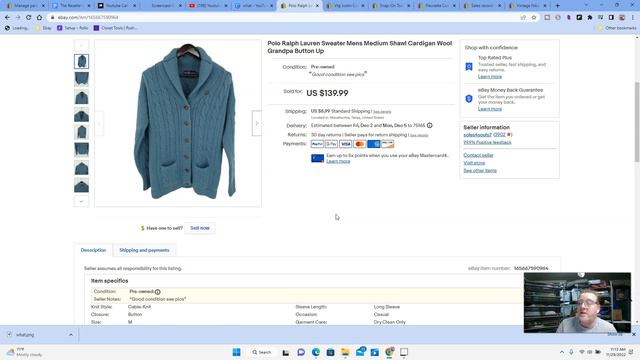This screenshot has width=640, height=360.
Task: Close the Polo Ralph Lauren tab
Action: (317, 6)
